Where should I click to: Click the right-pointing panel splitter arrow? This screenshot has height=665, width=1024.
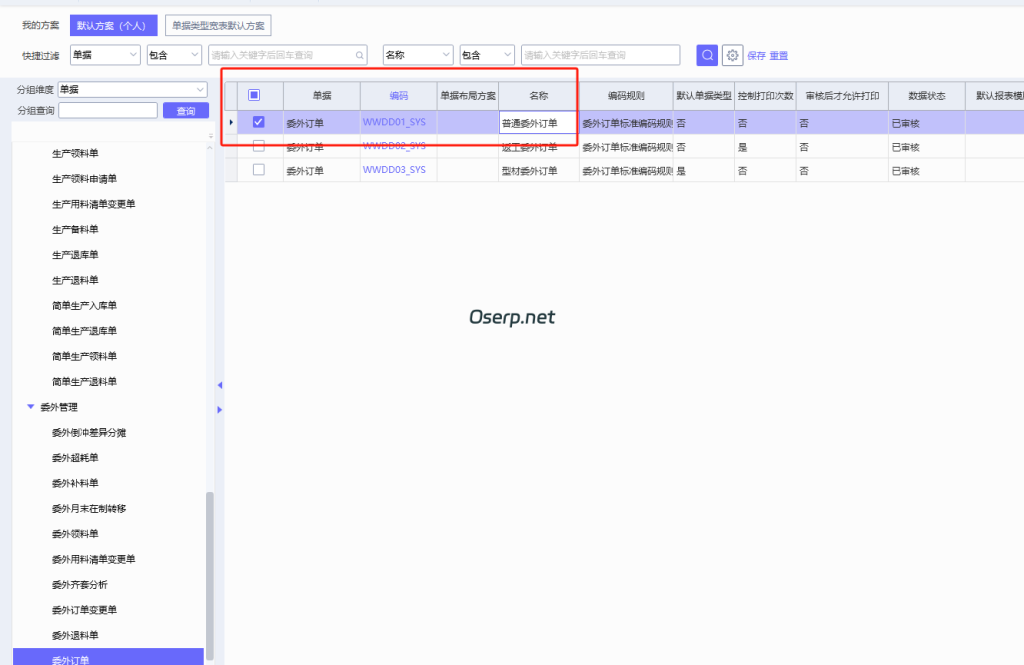coord(219,409)
